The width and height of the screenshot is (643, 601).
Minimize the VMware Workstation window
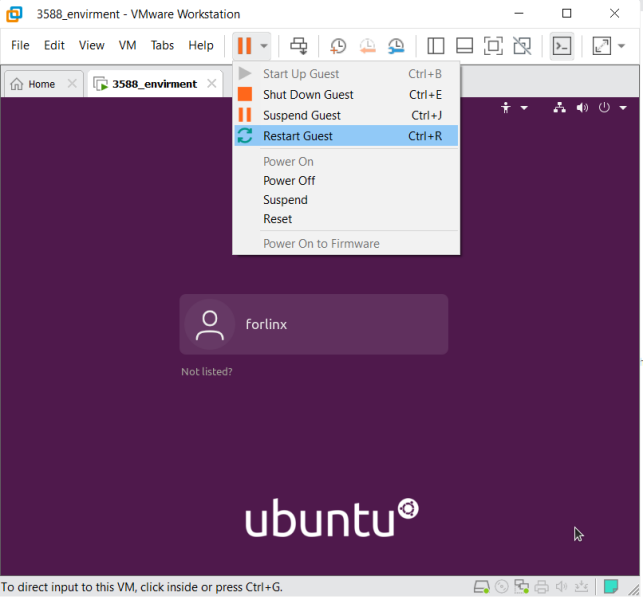[519, 14]
